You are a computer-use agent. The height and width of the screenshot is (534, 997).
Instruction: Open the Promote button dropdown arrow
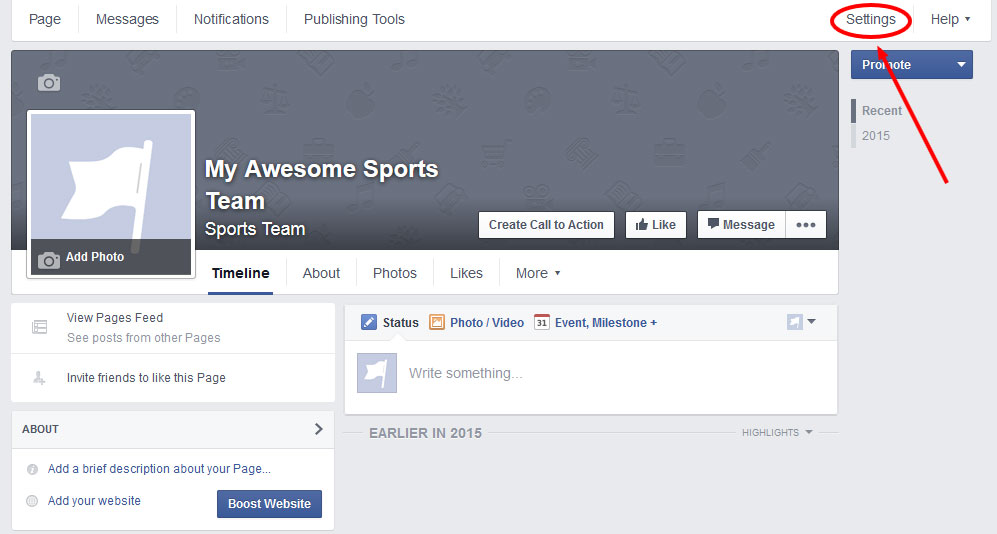click(961, 65)
